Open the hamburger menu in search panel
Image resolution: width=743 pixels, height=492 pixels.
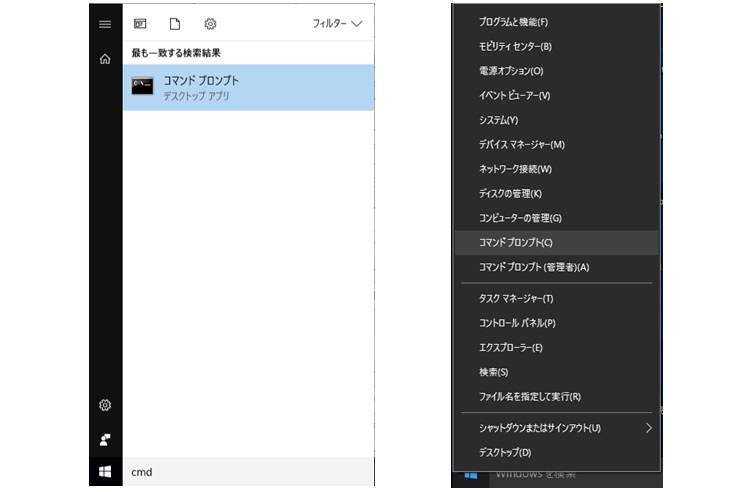click(x=105, y=24)
